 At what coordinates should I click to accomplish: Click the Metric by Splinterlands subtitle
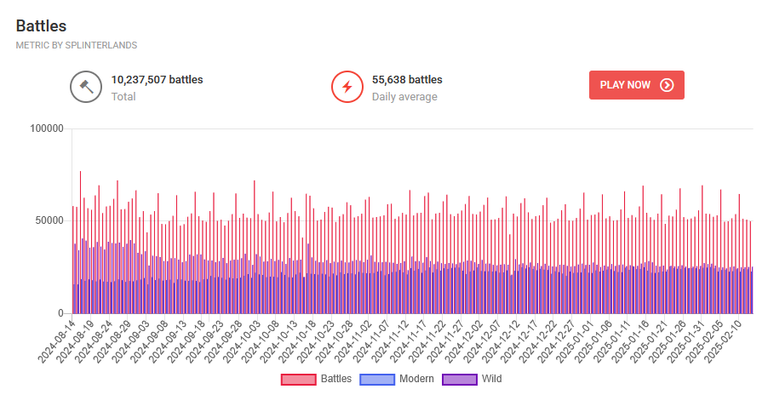pyautogui.click(x=76, y=46)
